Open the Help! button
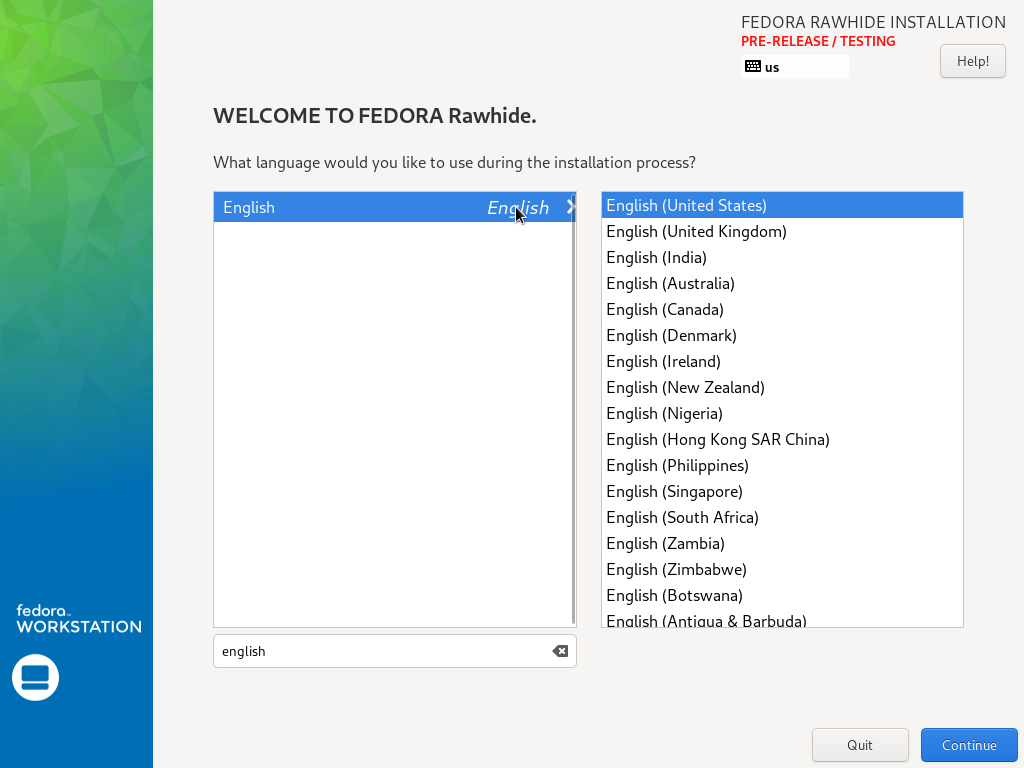 point(972,61)
